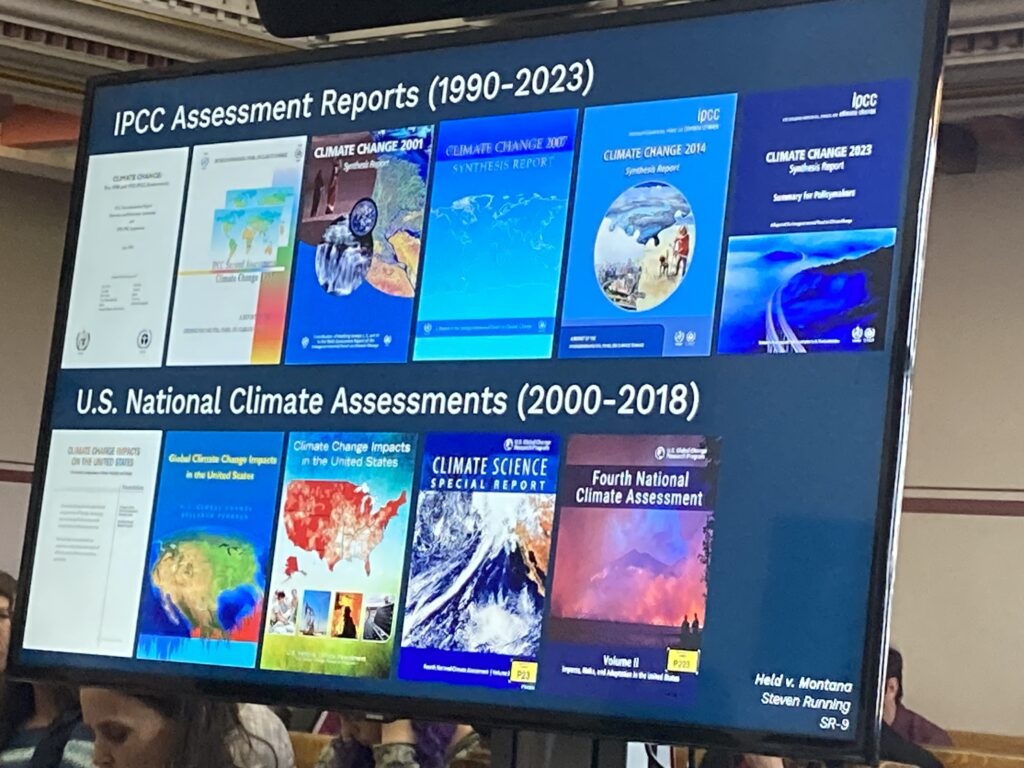Click the 'Steven Running' name text
This screenshot has height=768, width=1024.
[806, 702]
